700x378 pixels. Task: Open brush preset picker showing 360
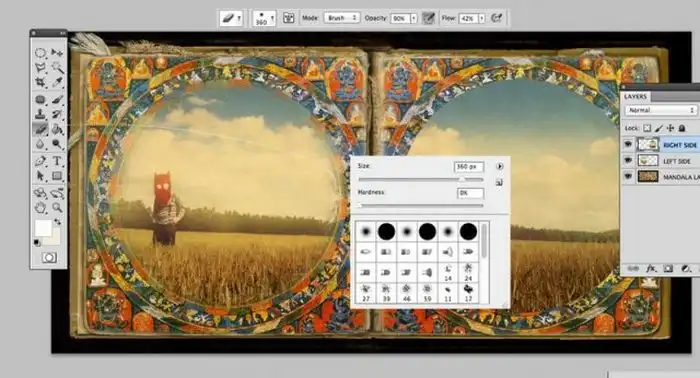264,18
